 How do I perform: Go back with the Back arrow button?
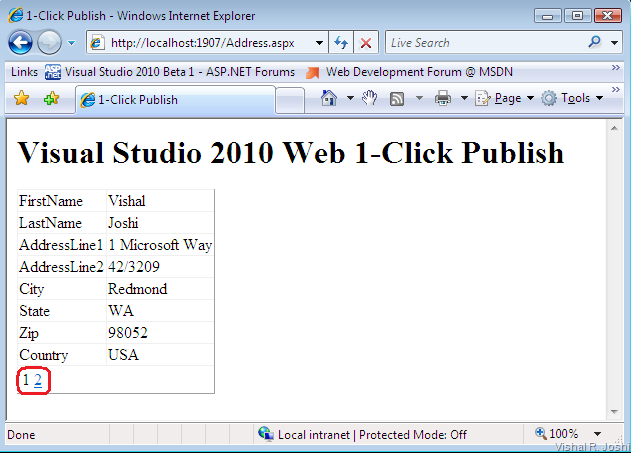[20, 42]
